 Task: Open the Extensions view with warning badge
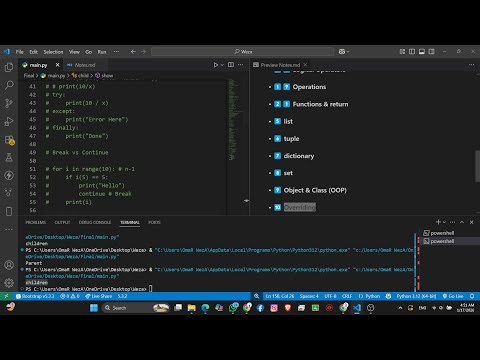click(9, 140)
